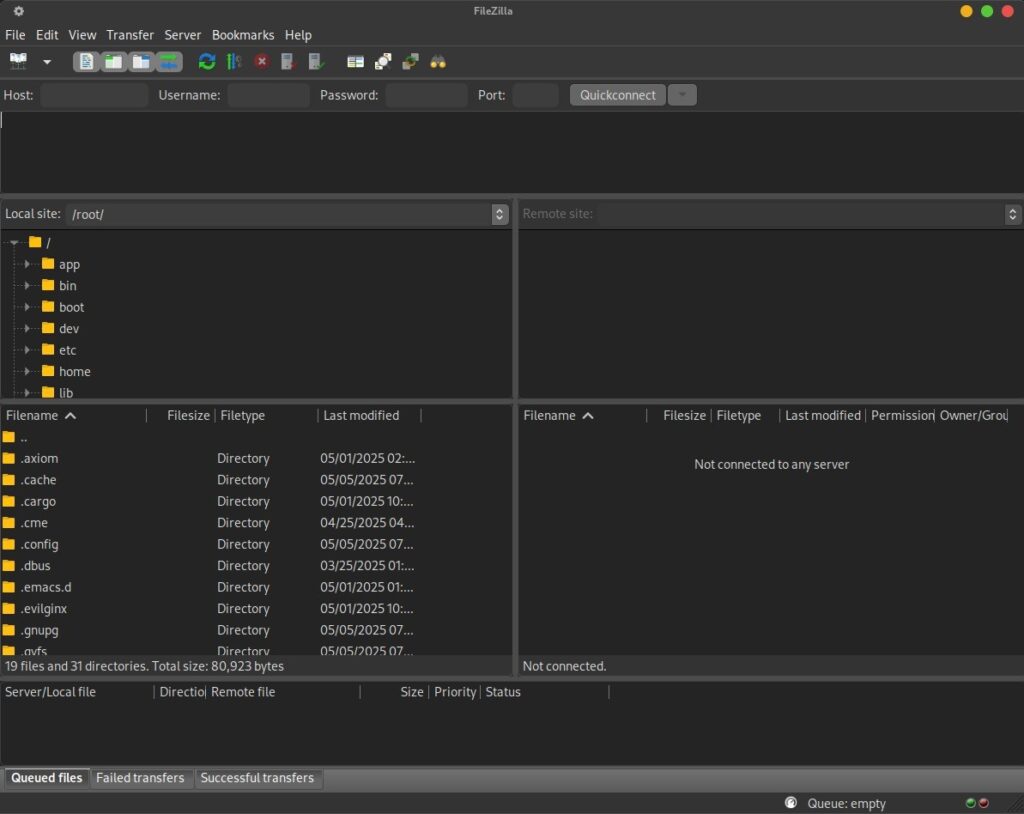The height and width of the screenshot is (814, 1024).
Task: Select the .cargo directory
Action: coord(38,502)
